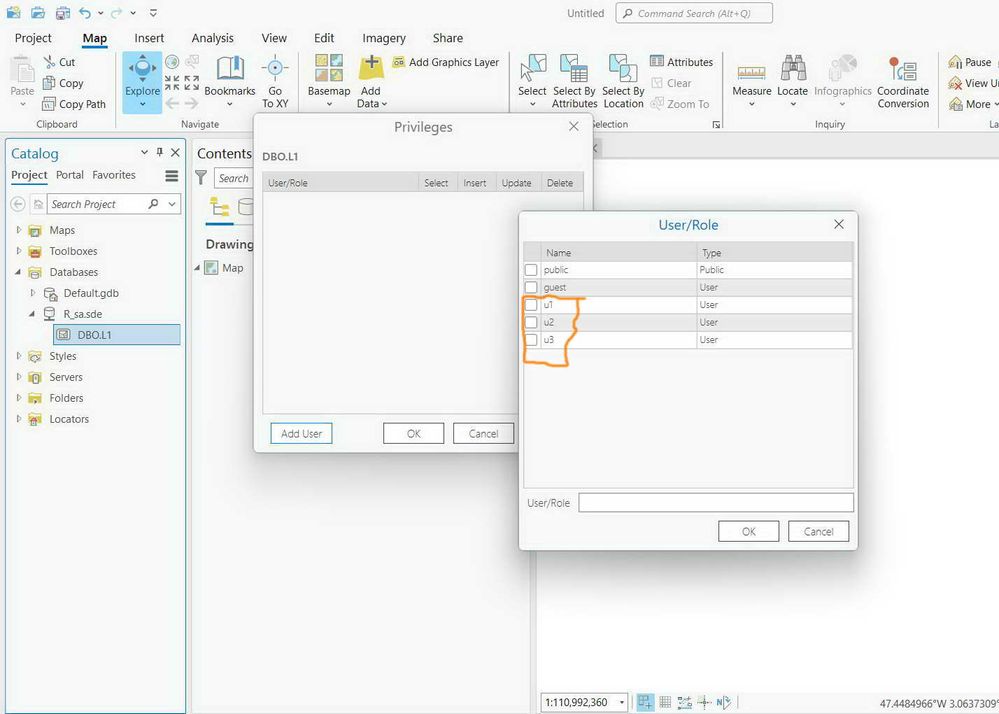Collapse the Databases node
The width and height of the screenshot is (999, 714).
(18, 272)
